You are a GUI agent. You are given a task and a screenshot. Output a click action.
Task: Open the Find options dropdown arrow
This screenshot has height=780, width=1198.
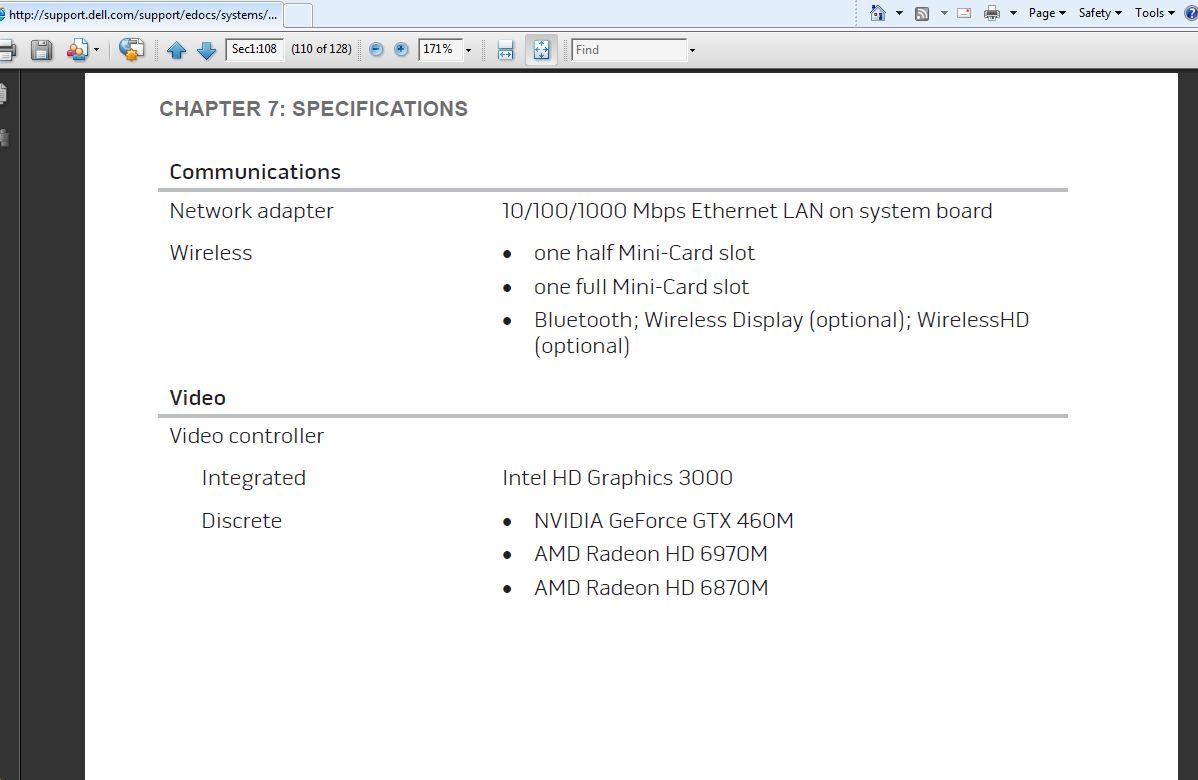click(692, 50)
